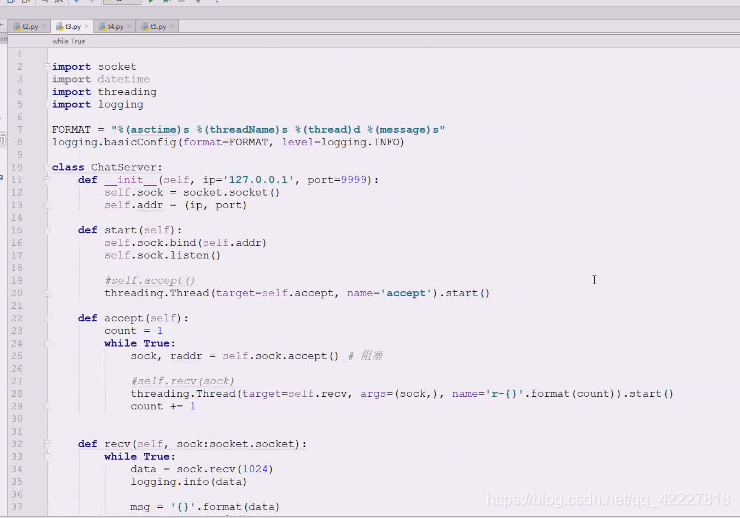Viewport: 740px width, 518px height.
Task: Click the 'start' method name on line 15
Action: pyautogui.click(x=120, y=230)
